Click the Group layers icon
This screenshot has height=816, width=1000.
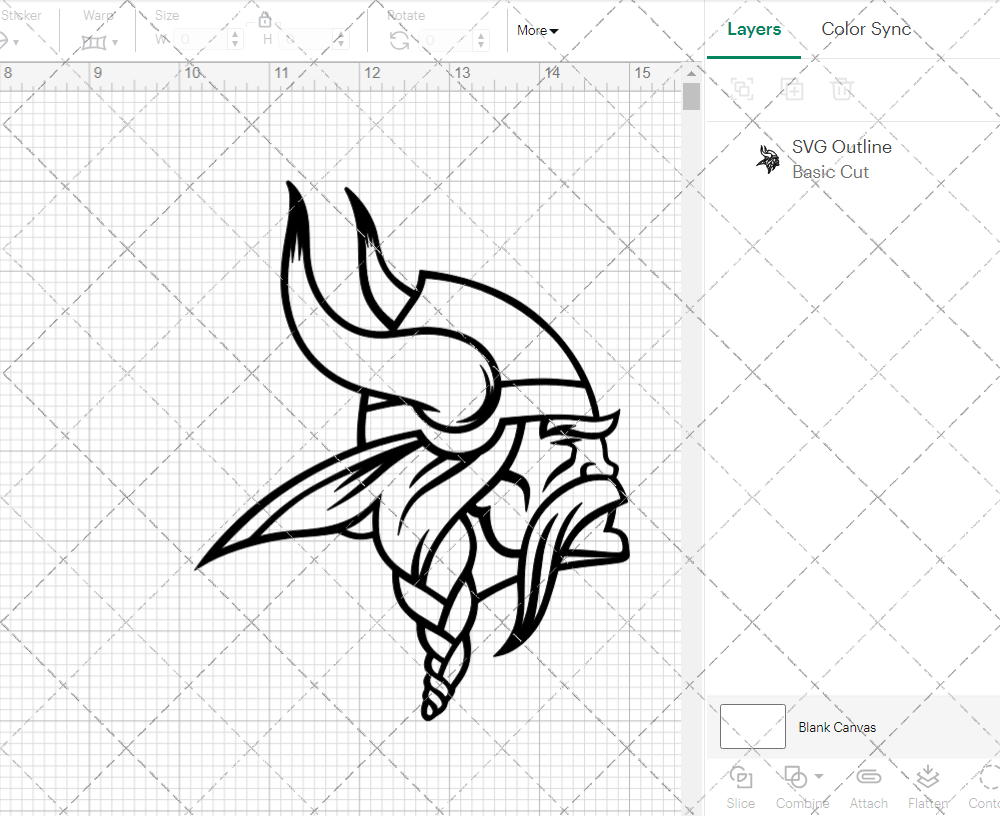pyautogui.click(x=742, y=89)
